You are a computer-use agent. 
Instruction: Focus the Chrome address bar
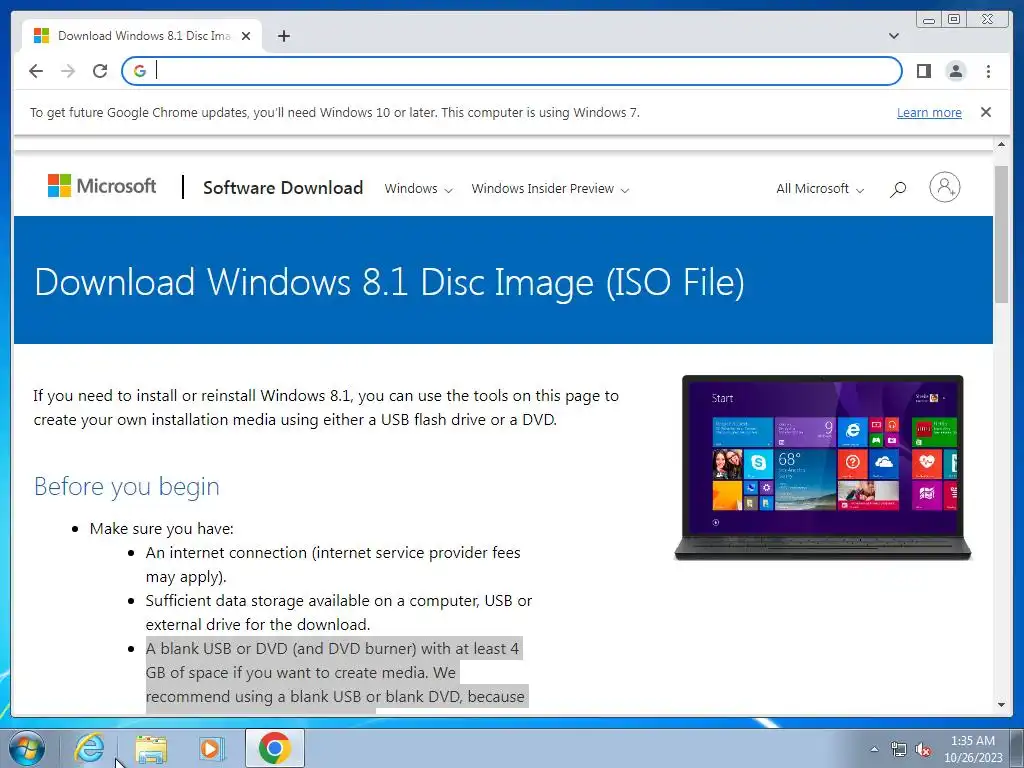511,71
